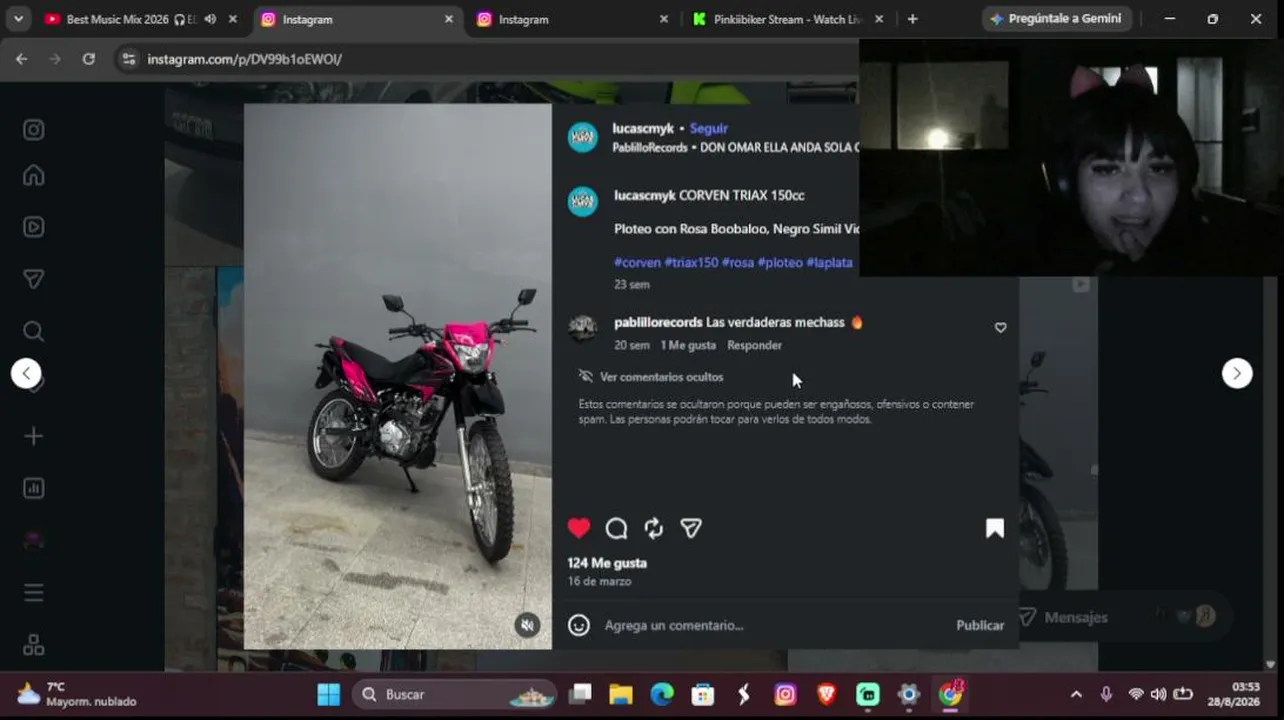Follow lucascmyk with Seguir
This screenshot has width=1284, height=720.
(x=709, y=128)
